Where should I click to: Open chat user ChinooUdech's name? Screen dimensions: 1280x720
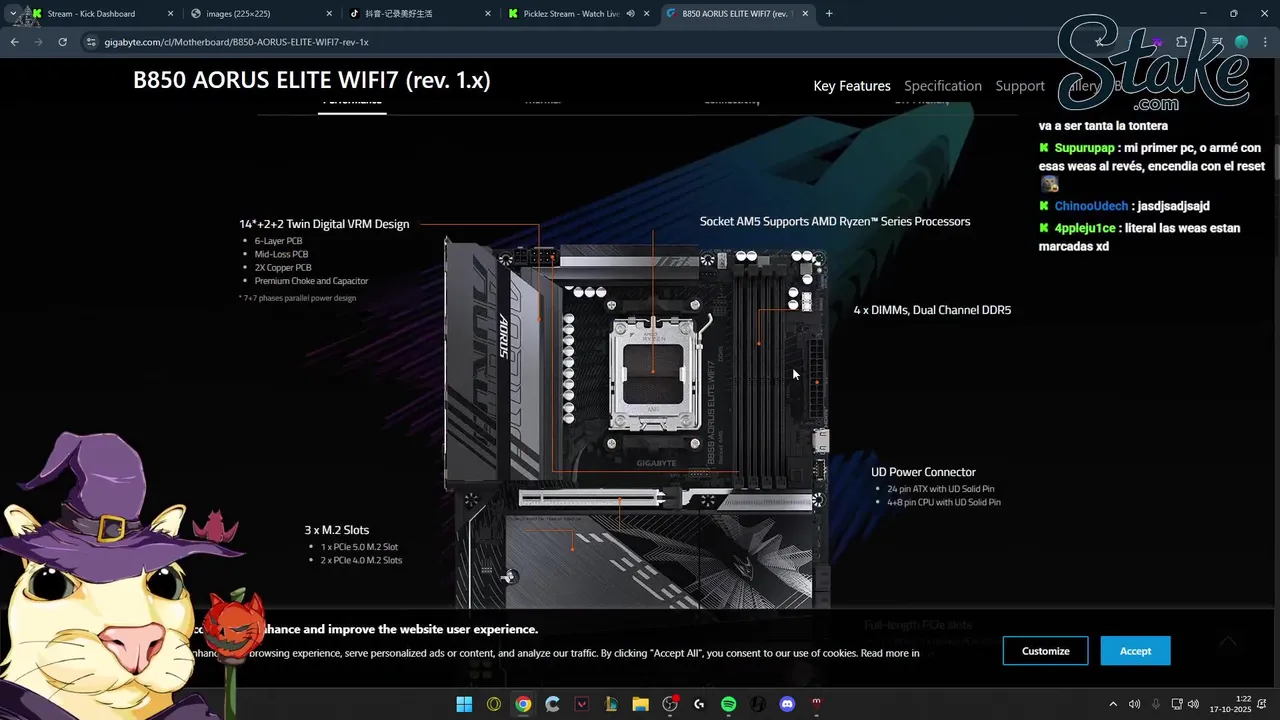[x=1091, y=206]
